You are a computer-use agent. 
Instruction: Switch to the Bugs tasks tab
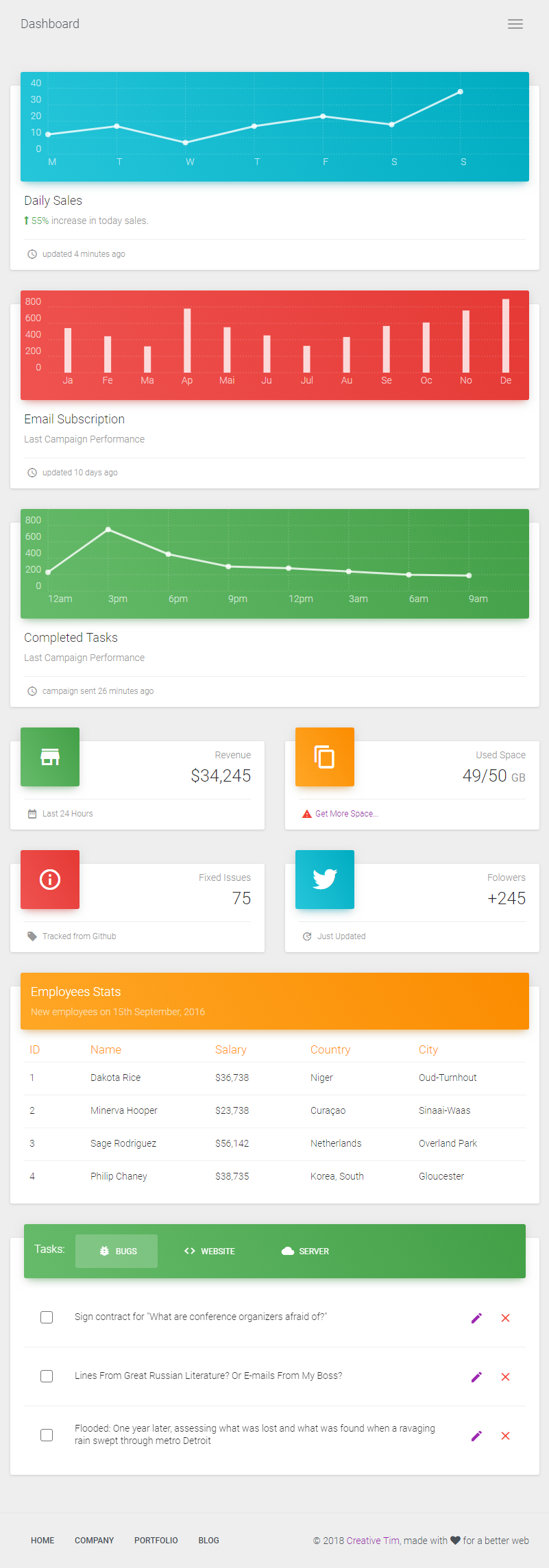click(x=117, y=1251)
